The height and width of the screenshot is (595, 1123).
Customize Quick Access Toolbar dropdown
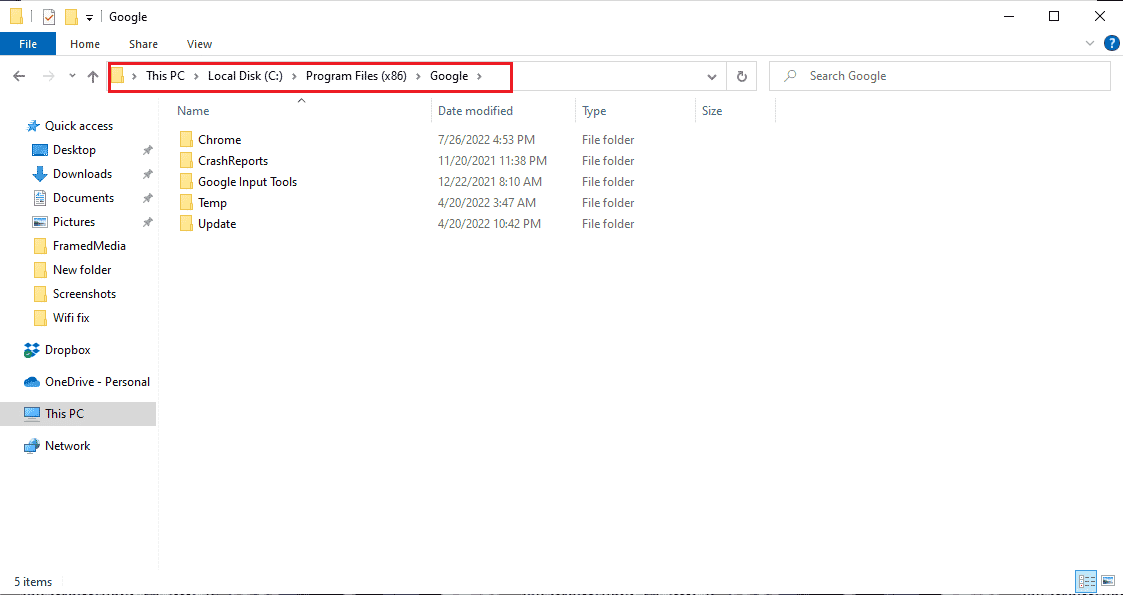[x=90, y=17]
